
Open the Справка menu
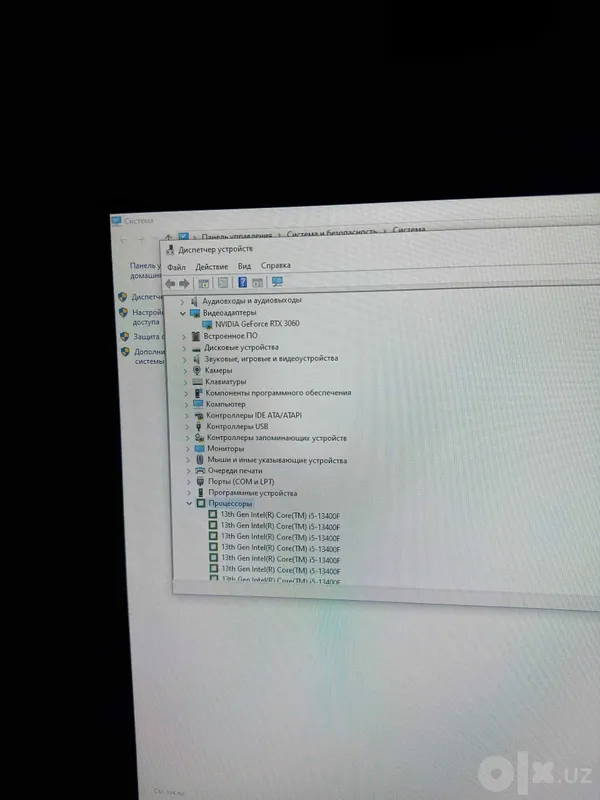(276, 265)
